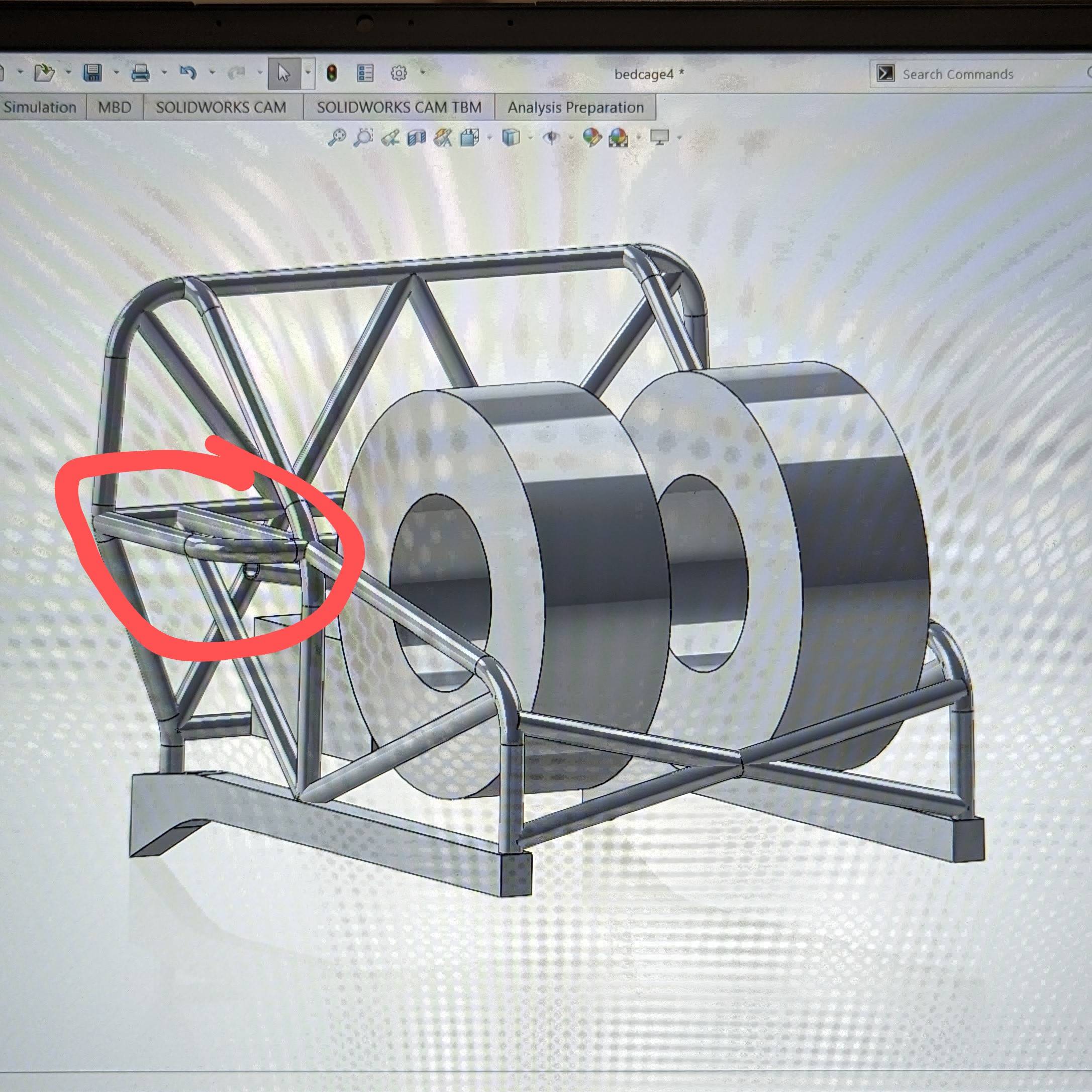
Task: Expand the Hide/Show Items dropdown arrow
Action: [571, 137]
